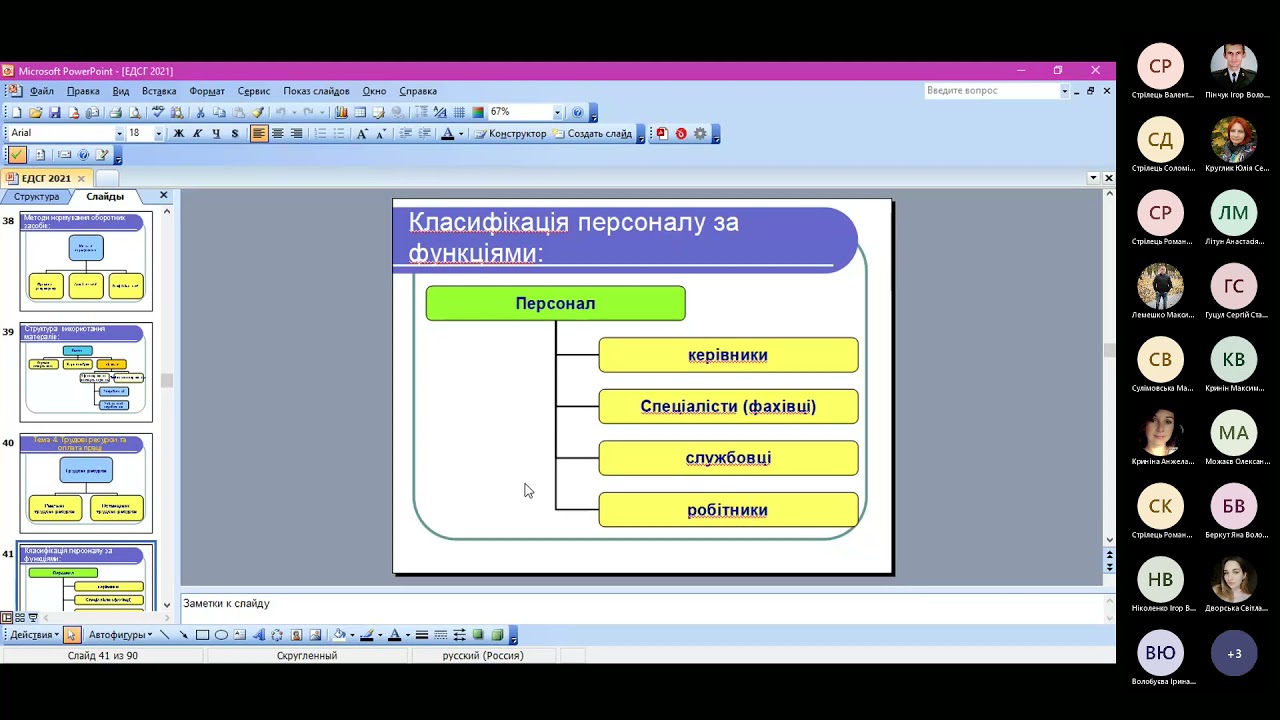Insert a diagram or organization chart
Screen dimensions: 1280x720
click(x=277, y=635)
